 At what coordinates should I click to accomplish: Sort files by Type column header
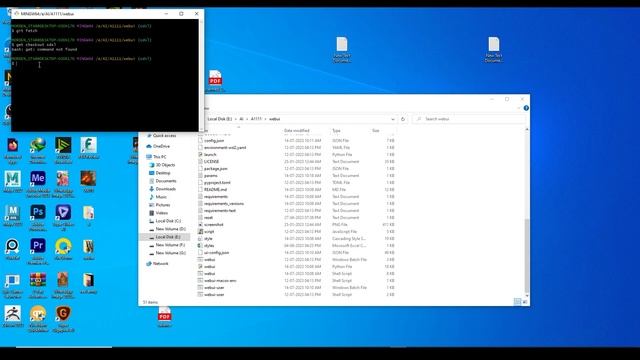336,131
